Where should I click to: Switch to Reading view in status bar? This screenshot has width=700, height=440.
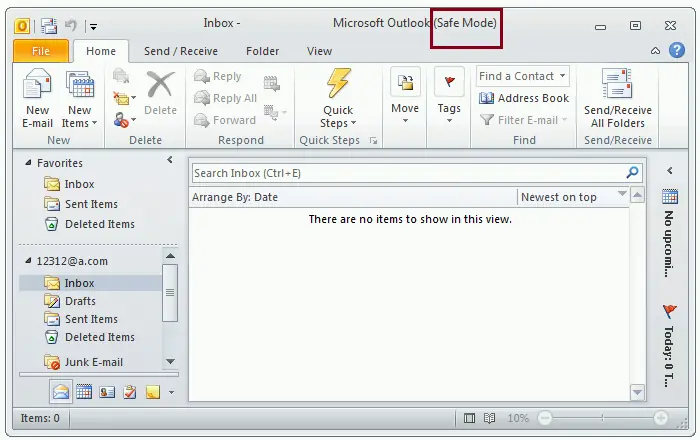[x=489, y=418]
